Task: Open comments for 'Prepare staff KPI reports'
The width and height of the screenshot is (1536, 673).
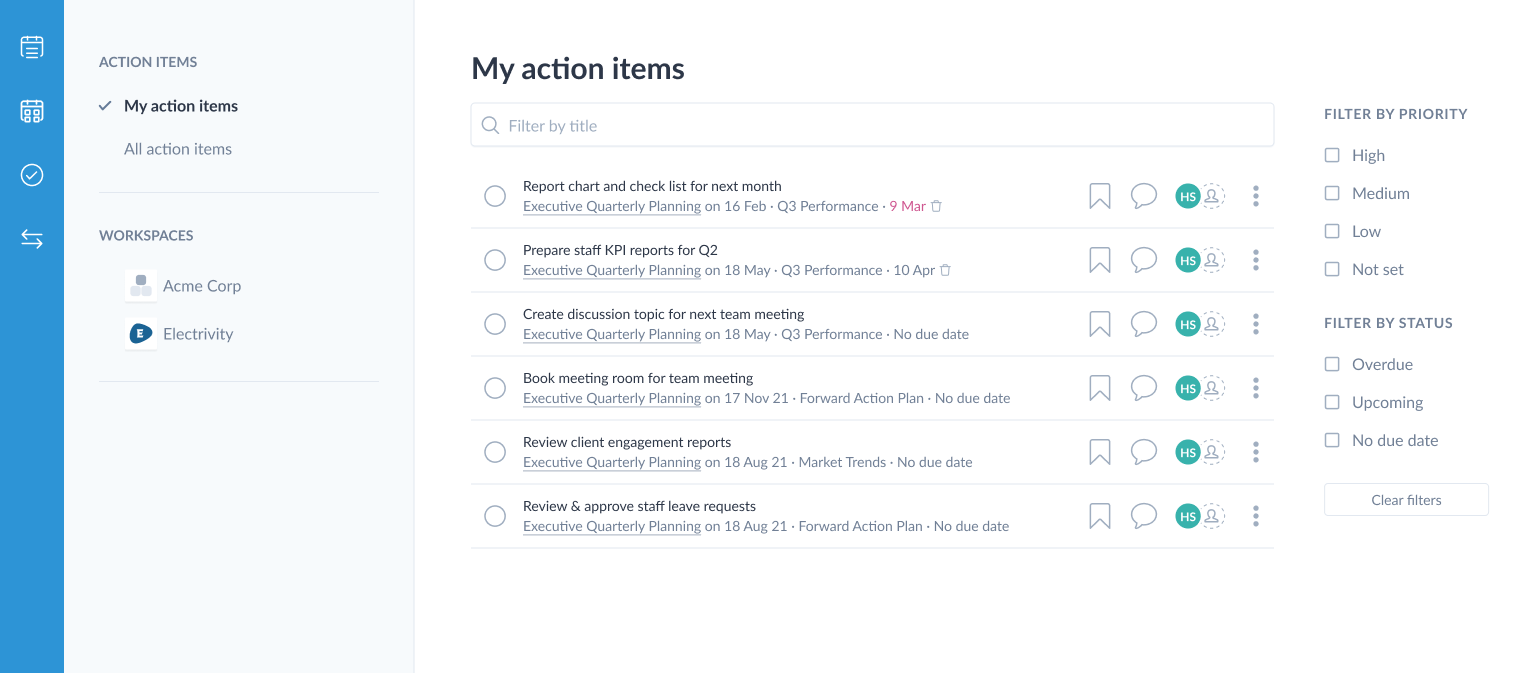Action: pyautogui.click(x=1144, y=260)
